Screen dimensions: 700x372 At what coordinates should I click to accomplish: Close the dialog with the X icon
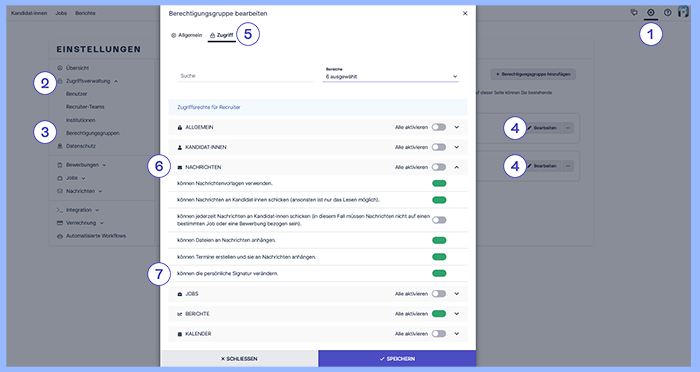(465, 13)
